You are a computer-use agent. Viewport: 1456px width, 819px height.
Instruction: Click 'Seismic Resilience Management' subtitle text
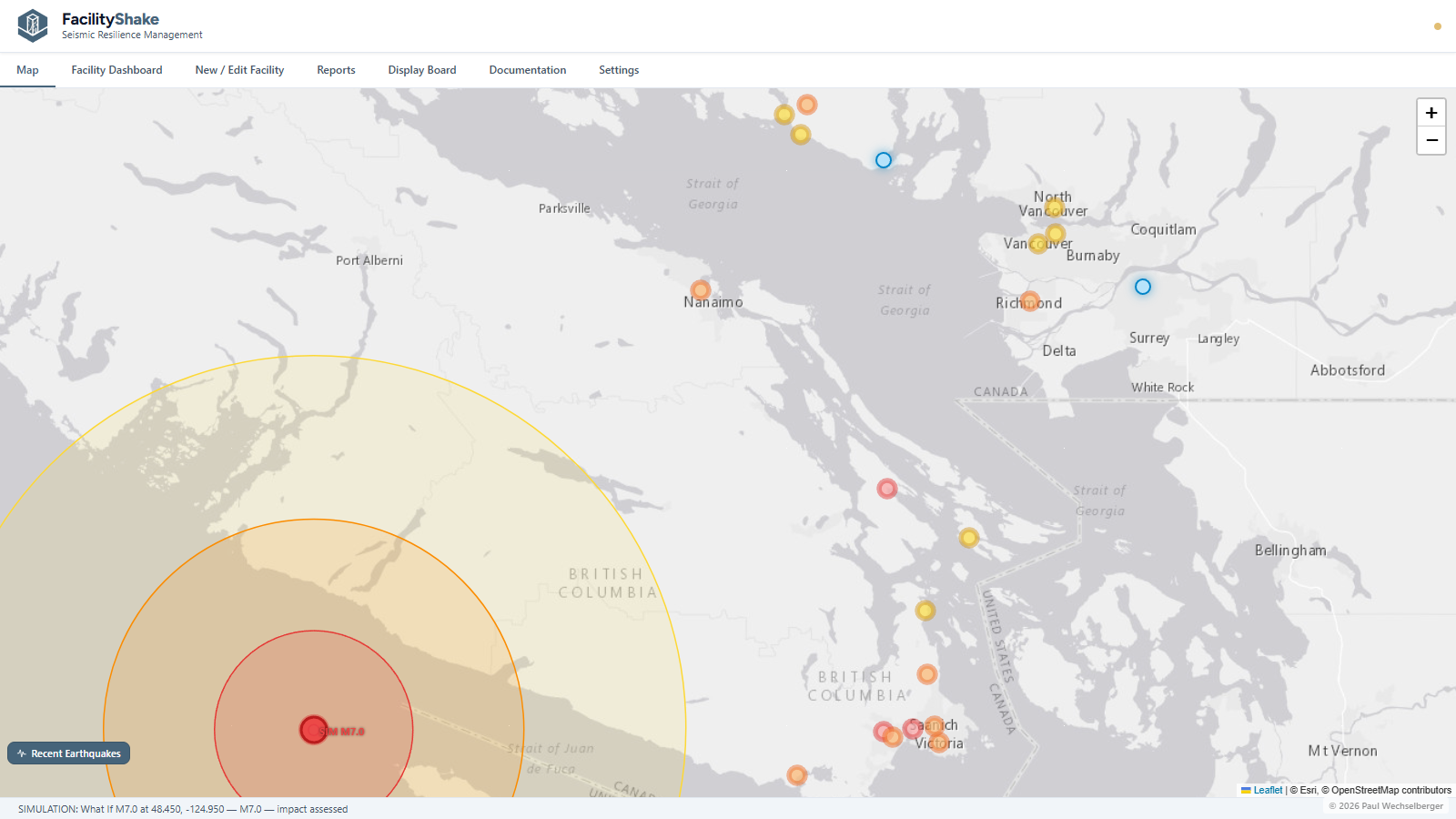pyautogui.click(x=132, y=35)
